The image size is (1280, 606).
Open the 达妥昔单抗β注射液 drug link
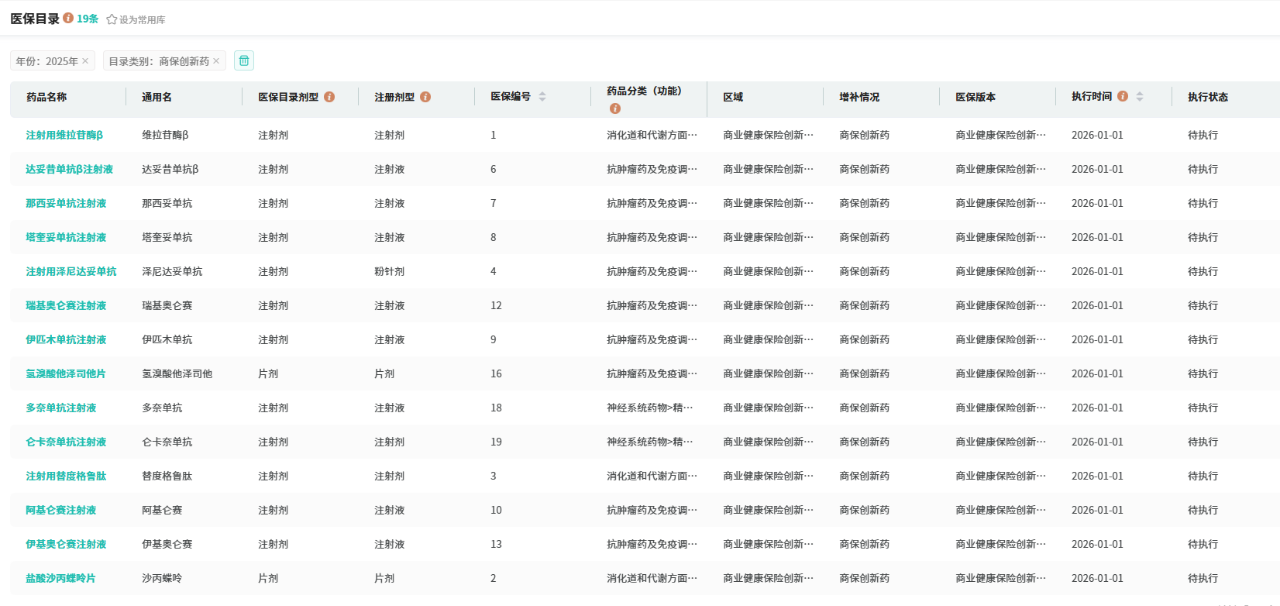coord(69,169)
